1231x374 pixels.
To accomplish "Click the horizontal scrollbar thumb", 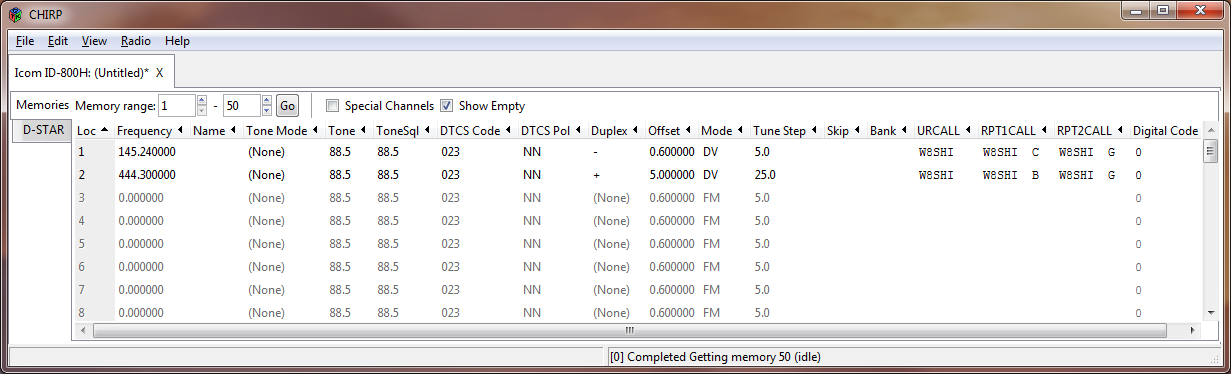I will [630, 330].
